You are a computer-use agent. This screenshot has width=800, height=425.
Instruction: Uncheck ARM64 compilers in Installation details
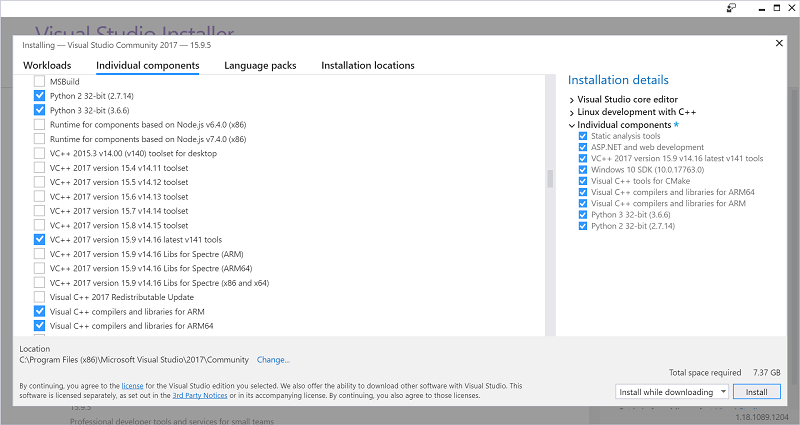(x=583, y=192)
